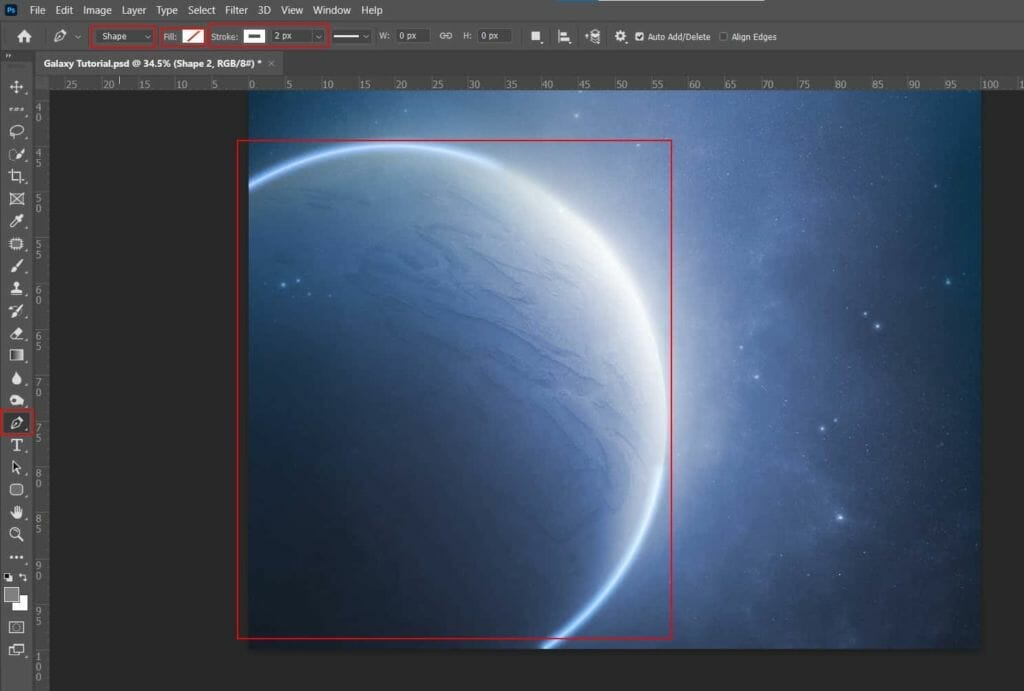Screen dimensions: 1024x691
Task: Click the Stroke color swatch
Action: (x=255, y=37)
